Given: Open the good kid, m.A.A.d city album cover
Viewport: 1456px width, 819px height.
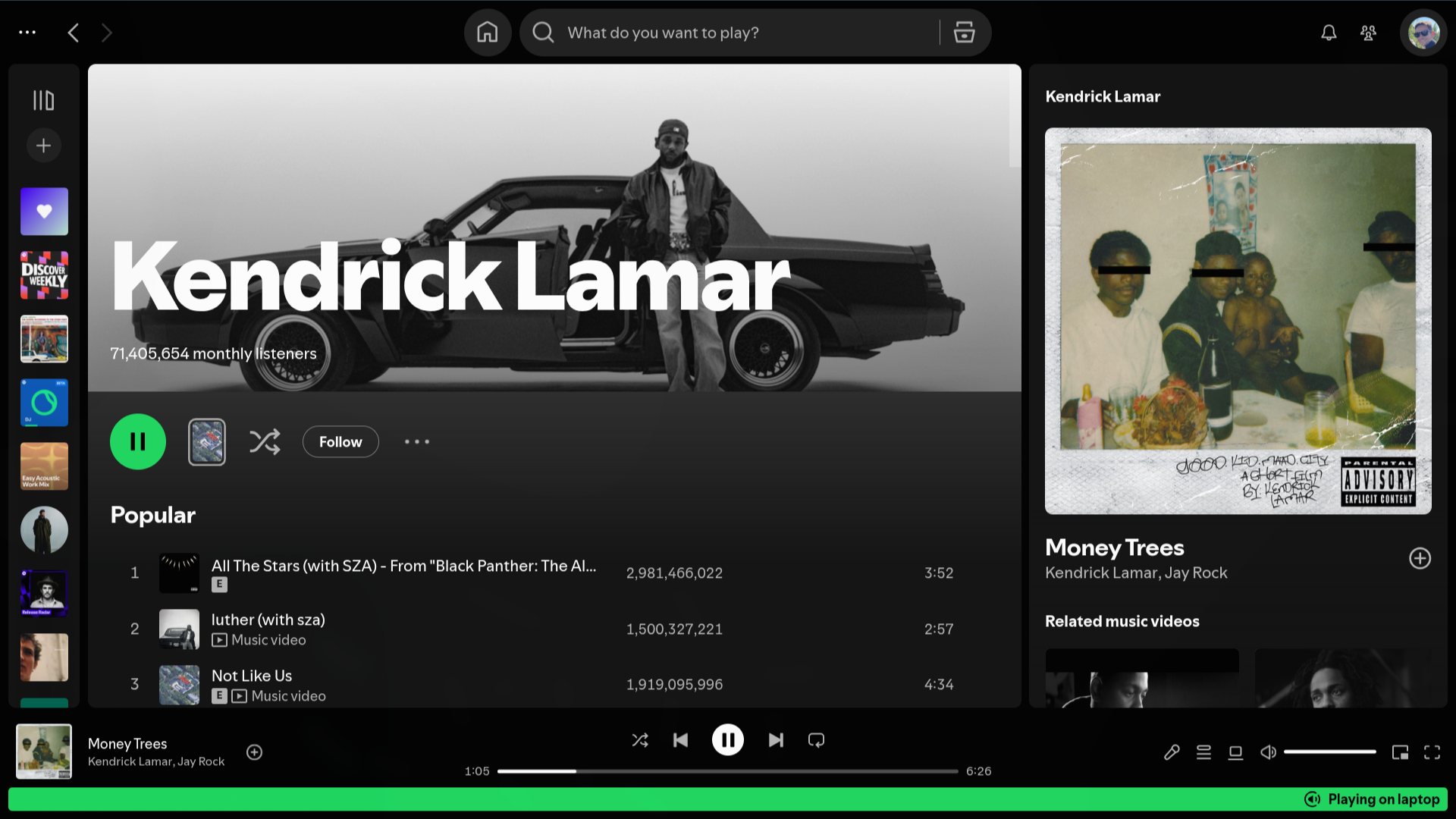Looking at the screenshot, I should (x=1238, y=321).
